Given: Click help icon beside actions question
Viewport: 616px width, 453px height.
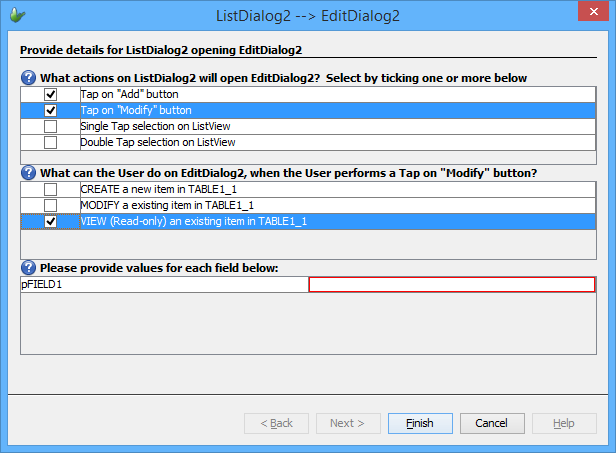Looking at the screenshot, I should pyautogui.click(x=29, y=77).
